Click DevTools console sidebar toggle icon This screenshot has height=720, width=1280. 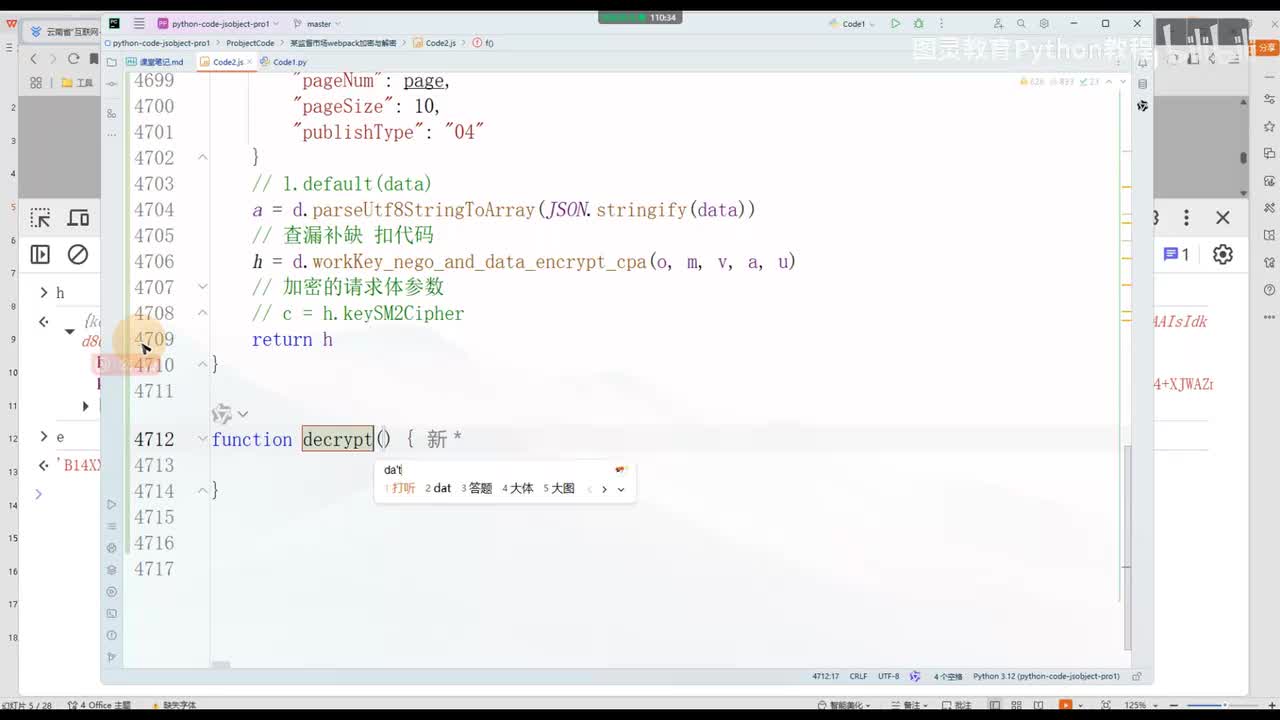(40, 255)
